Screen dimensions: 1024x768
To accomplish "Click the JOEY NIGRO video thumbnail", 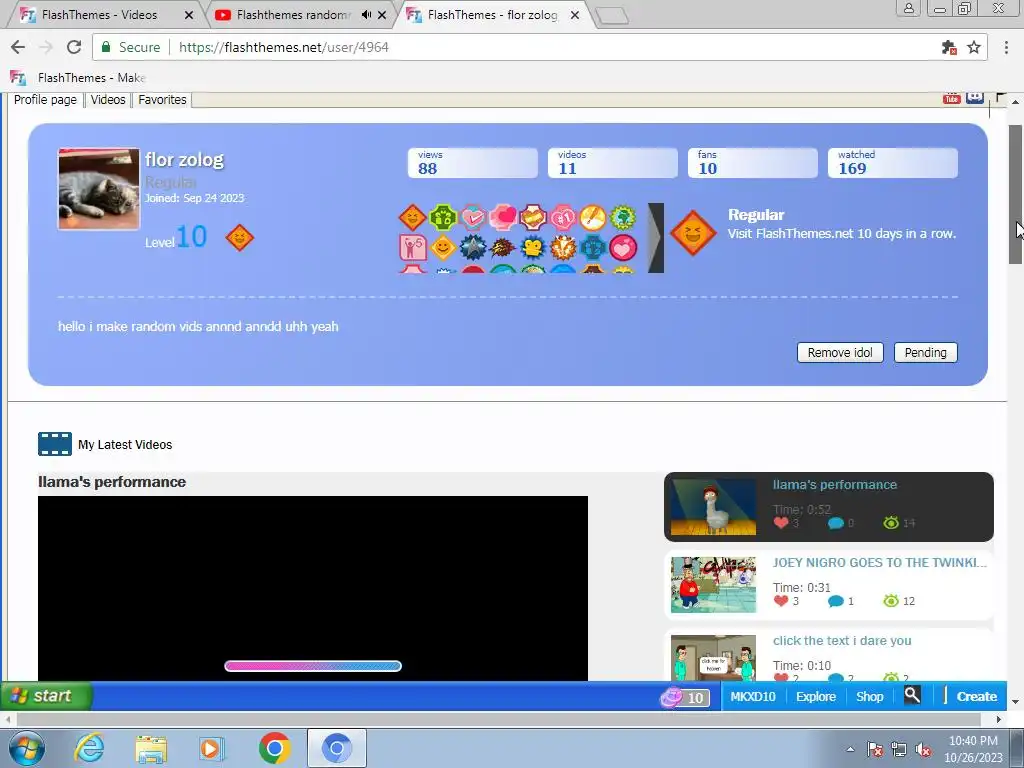I will pos(713,584).
